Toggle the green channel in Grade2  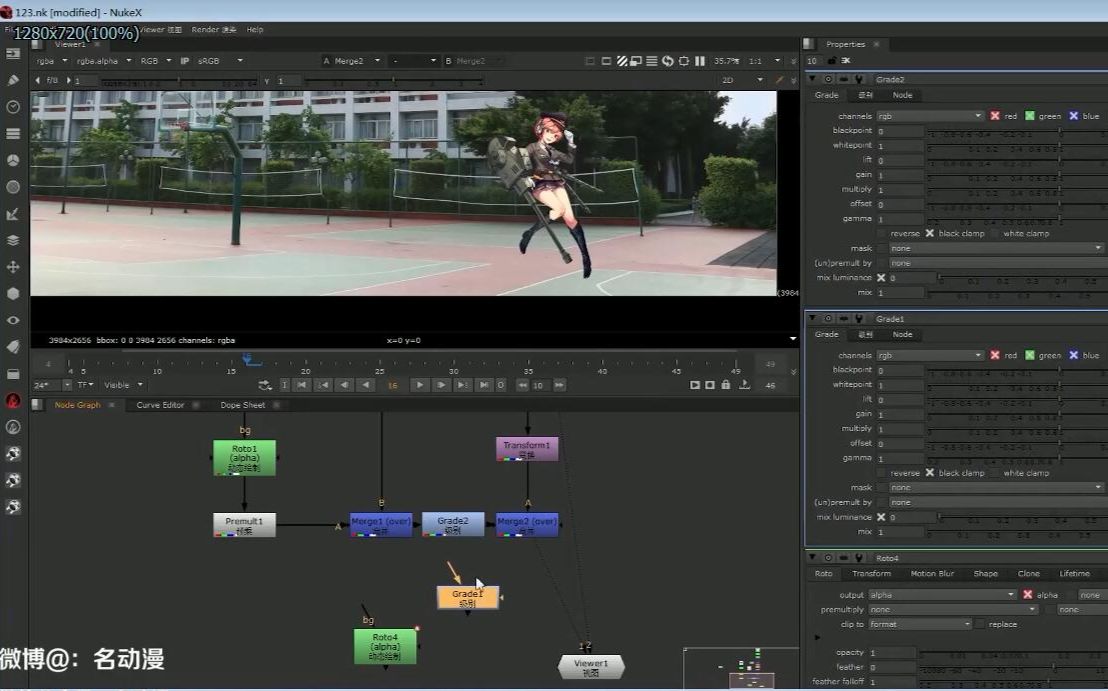point(1030,116)
